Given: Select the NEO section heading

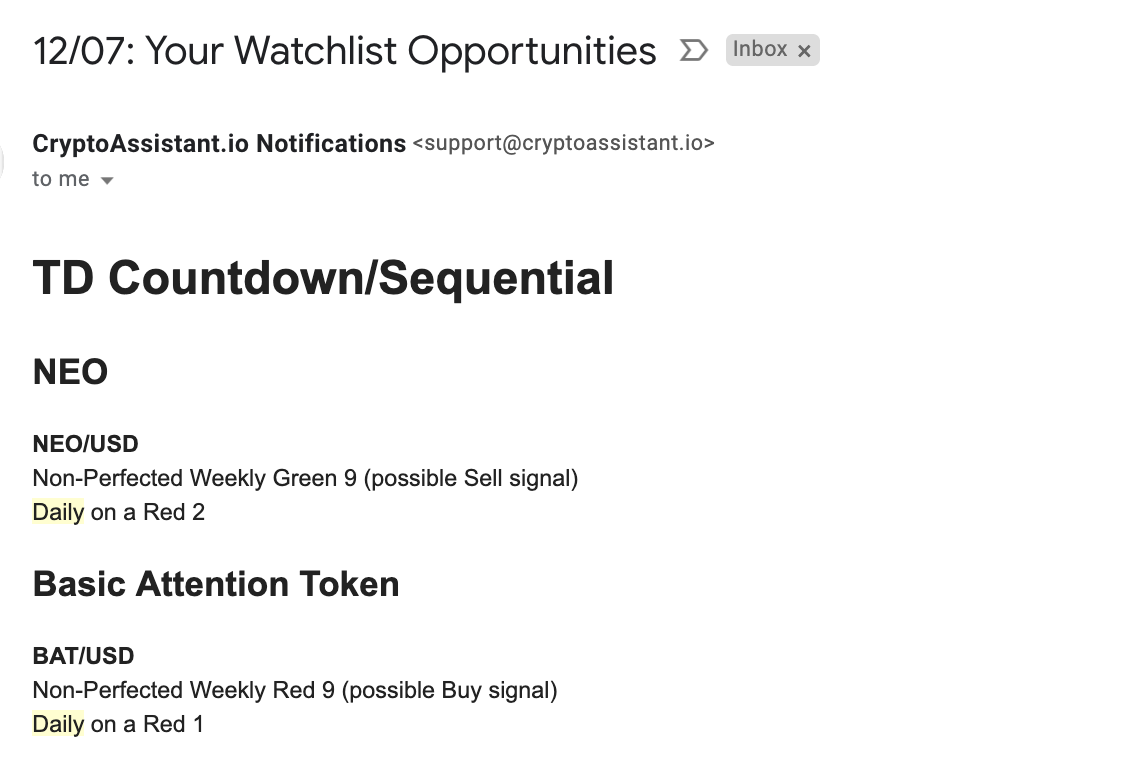Looking at the screenshot, I should pyautogui.click(x=70, y=372).
